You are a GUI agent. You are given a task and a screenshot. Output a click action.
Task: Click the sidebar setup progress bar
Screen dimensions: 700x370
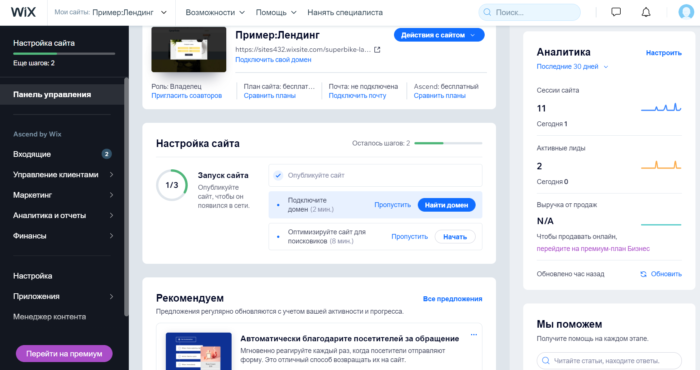tap(64, 54)
